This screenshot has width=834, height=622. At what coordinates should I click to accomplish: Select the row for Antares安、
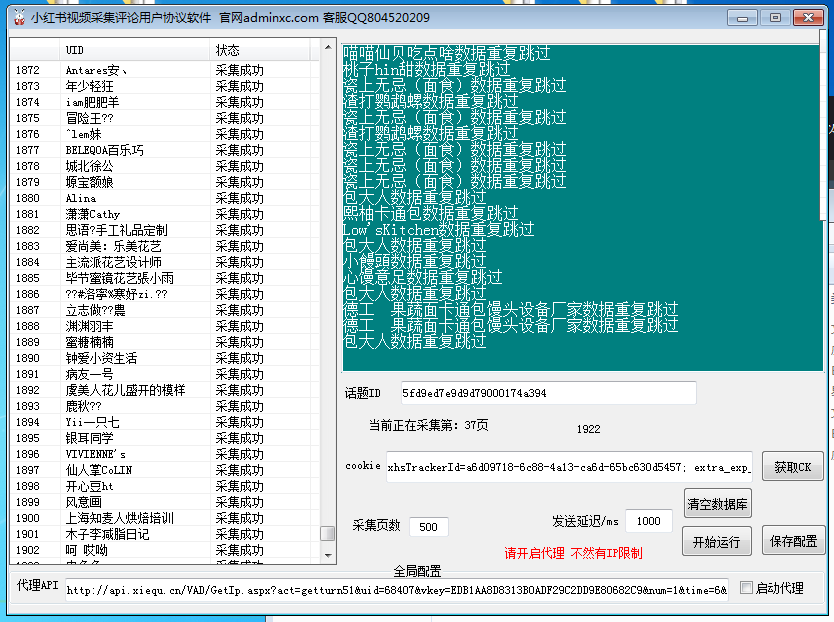pos(150,68)
